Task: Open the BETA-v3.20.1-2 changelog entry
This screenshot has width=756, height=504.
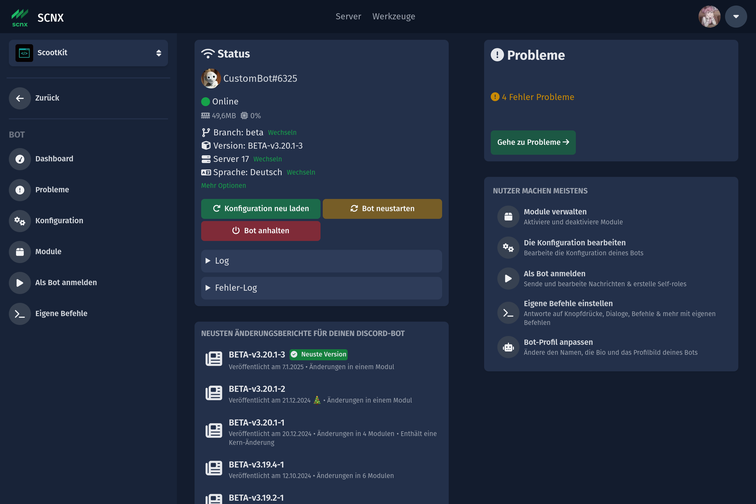Action: [x=257, y=389]
